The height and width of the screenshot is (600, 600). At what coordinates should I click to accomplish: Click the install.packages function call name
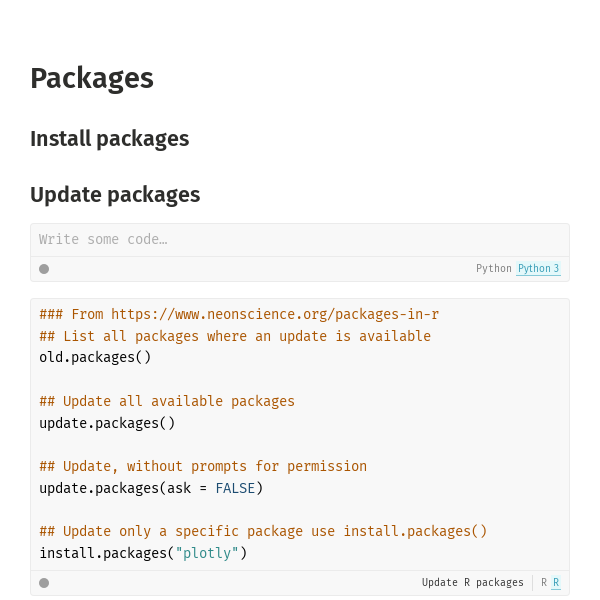(x=103, y=553)
